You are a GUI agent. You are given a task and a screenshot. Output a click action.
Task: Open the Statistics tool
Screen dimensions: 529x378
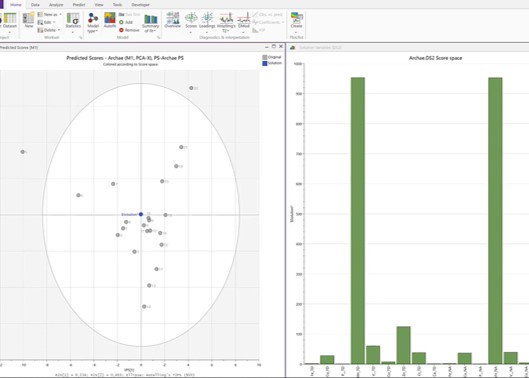[73, 20]
